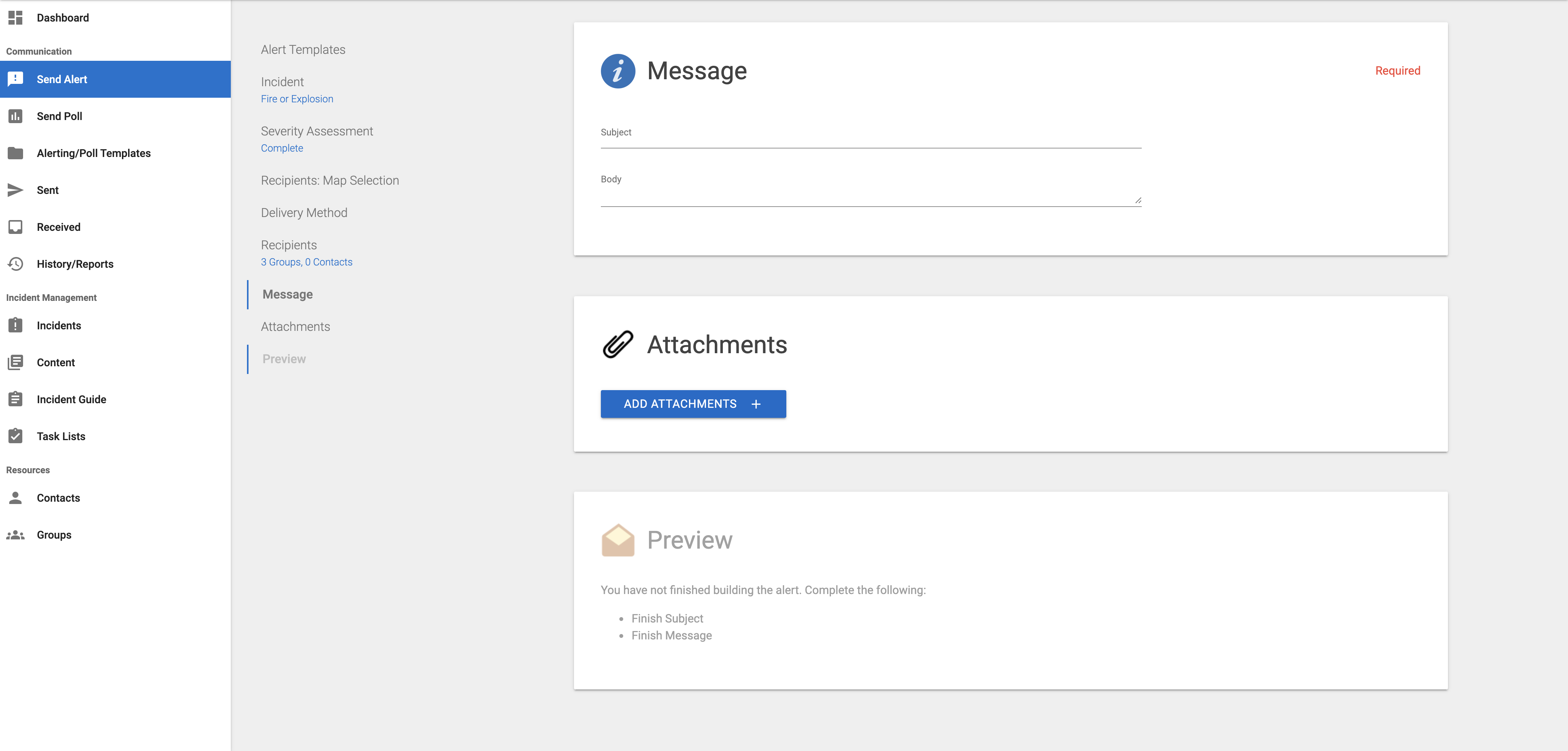
Task: Click the Groups people icon
Action: tap(15, 534)
